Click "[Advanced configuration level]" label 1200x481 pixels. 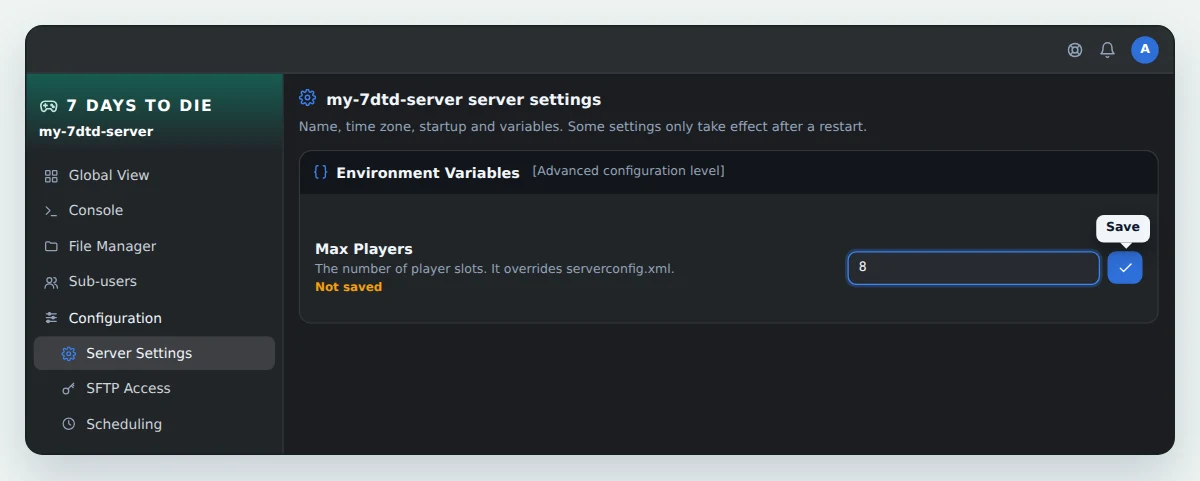(628, 171)
